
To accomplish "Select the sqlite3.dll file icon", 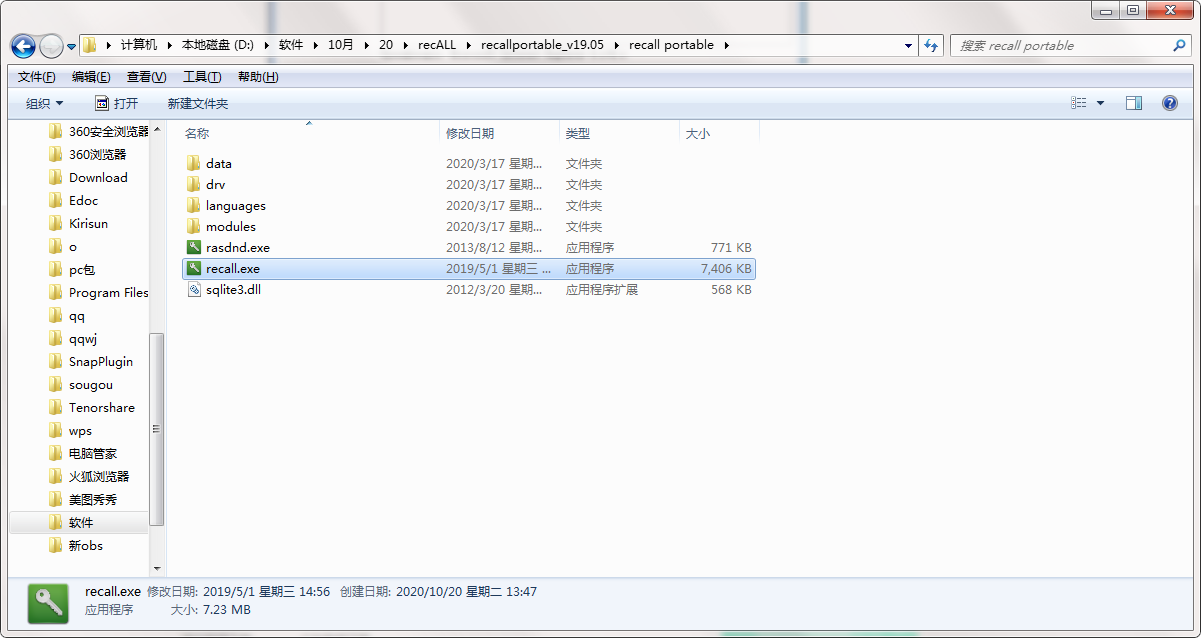I will (194, 289).
